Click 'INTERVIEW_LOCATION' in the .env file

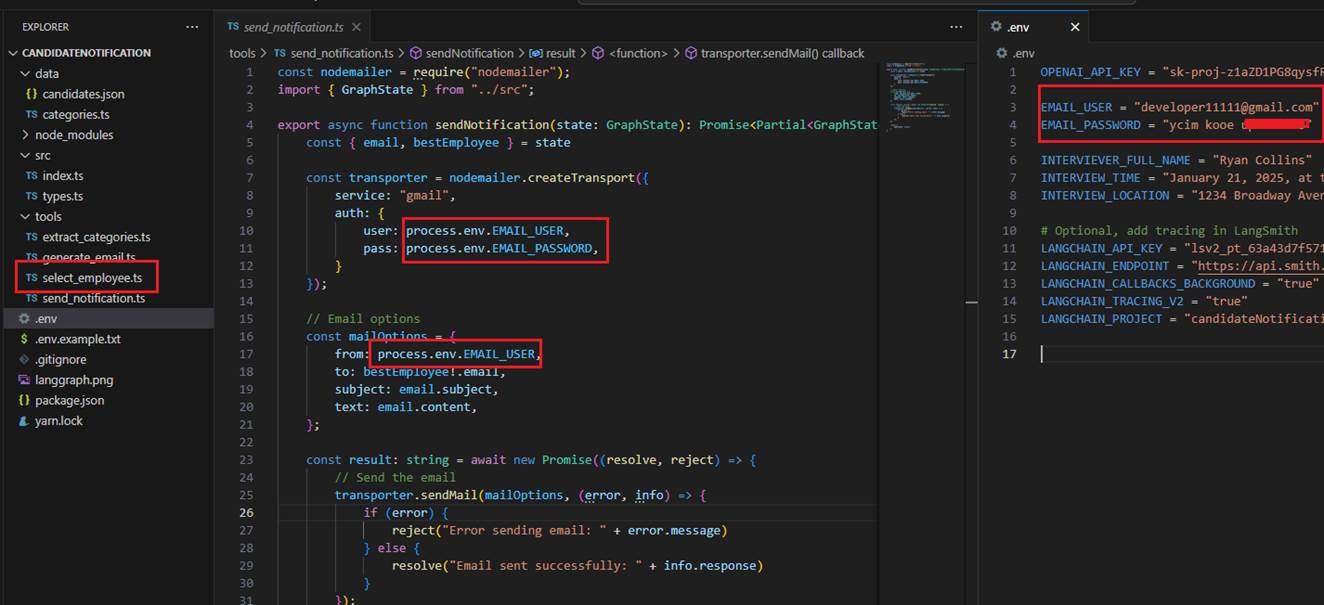pos(1104,195)
